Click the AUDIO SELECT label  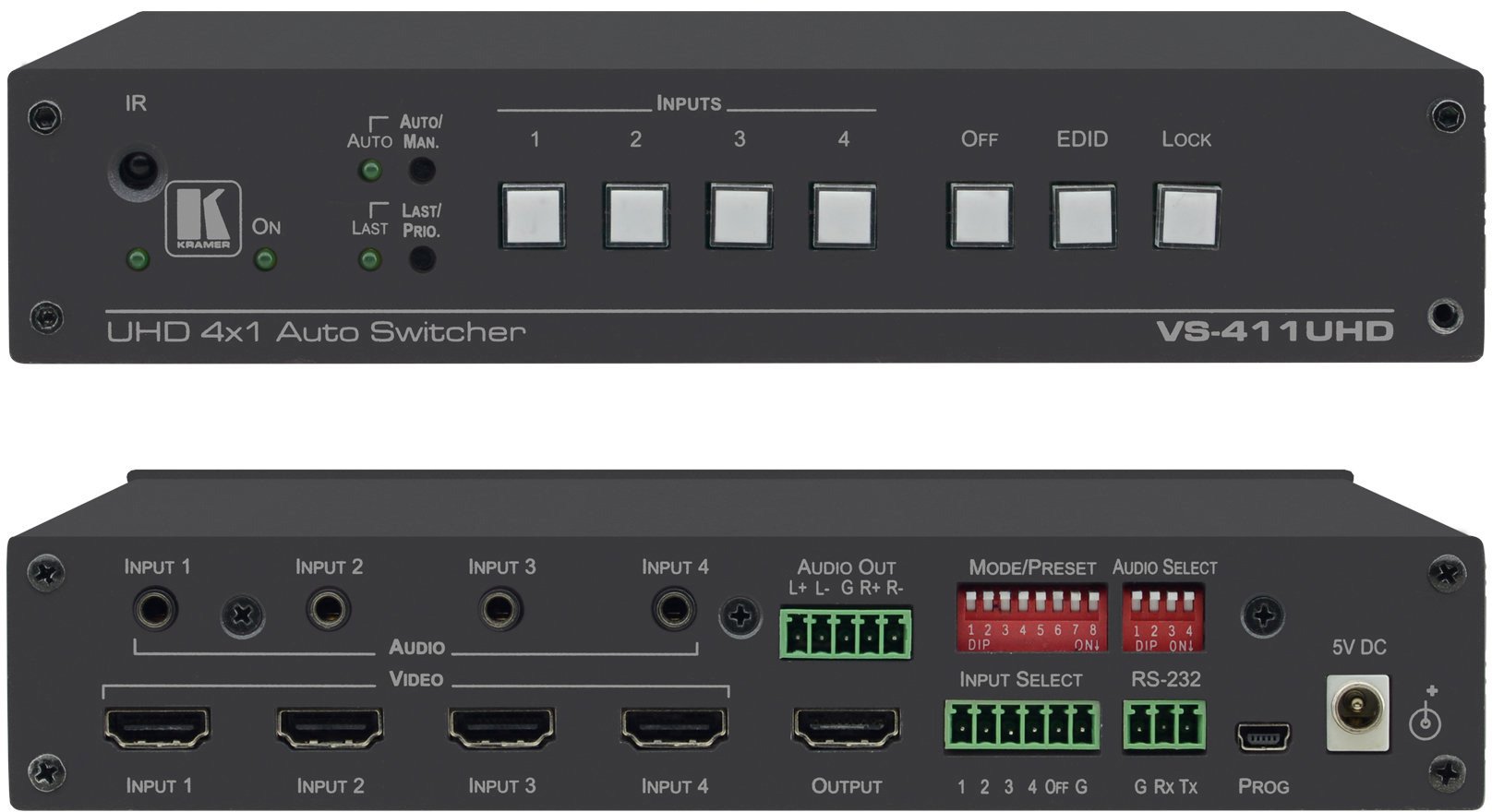[x=1165, y=567]
